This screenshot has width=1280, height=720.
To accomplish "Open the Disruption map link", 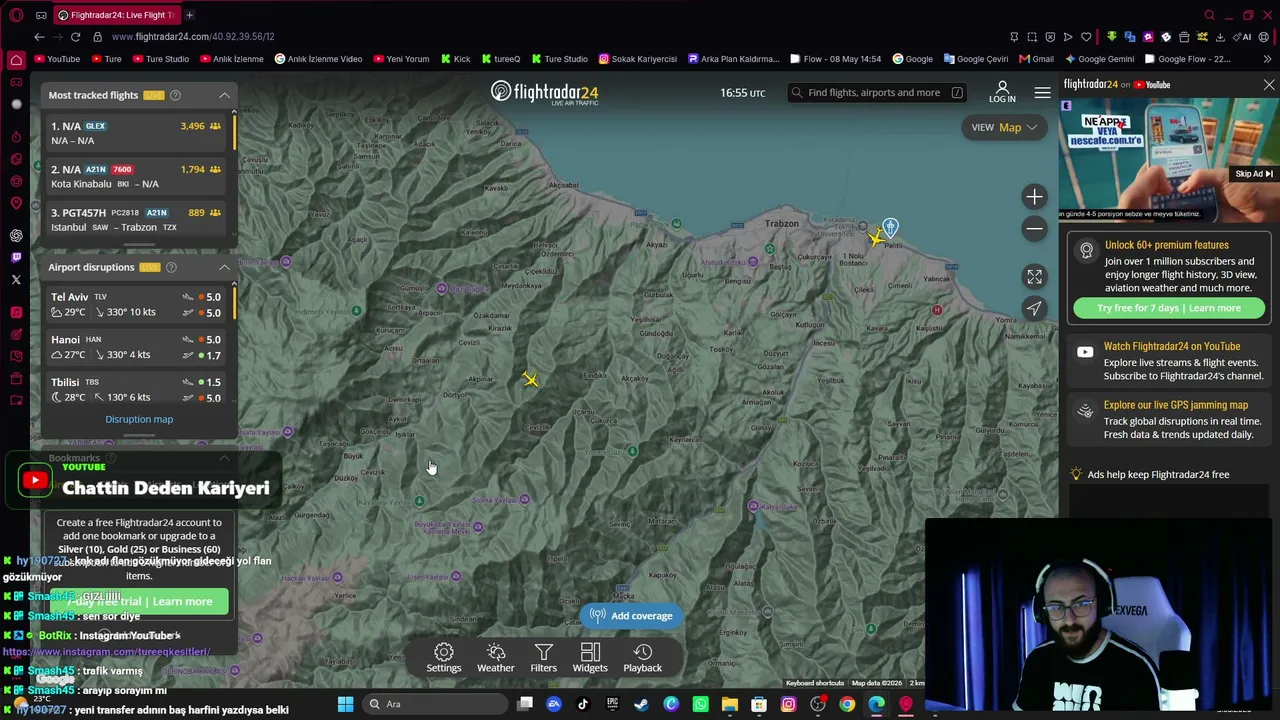I will [x=139, y=419].
